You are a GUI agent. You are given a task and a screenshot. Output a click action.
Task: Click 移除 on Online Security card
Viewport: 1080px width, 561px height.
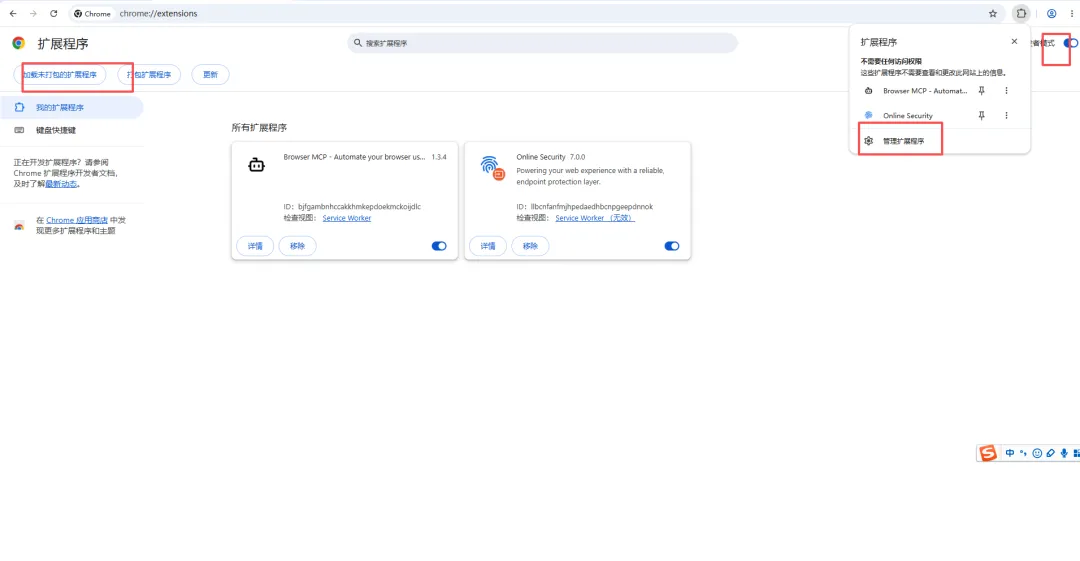click(530, 246)
